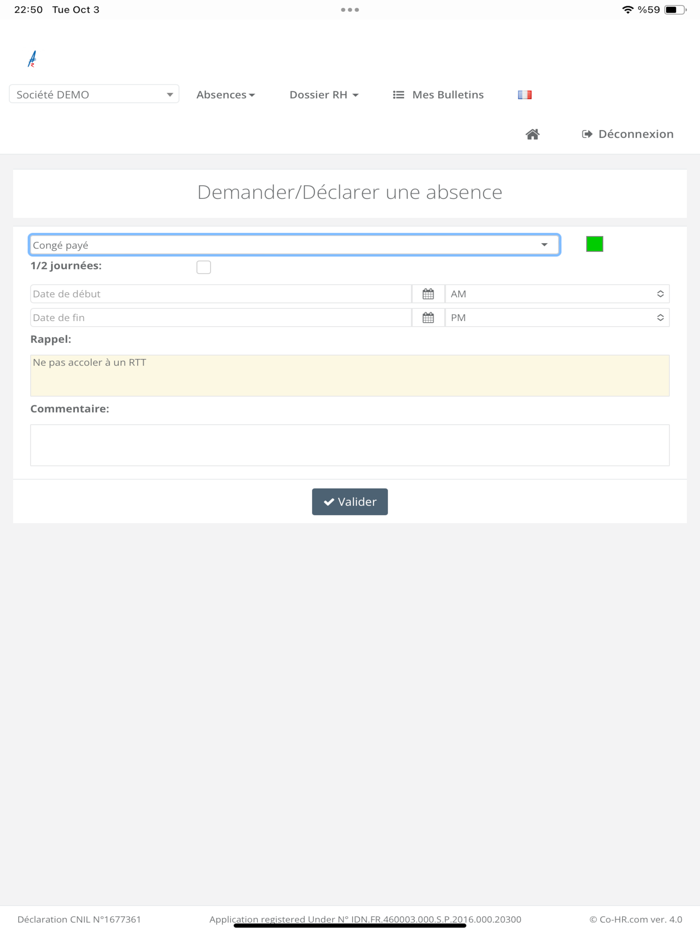Open the Absences menu
The height and width of the screenshot is (934, 700).
(226, 95)
